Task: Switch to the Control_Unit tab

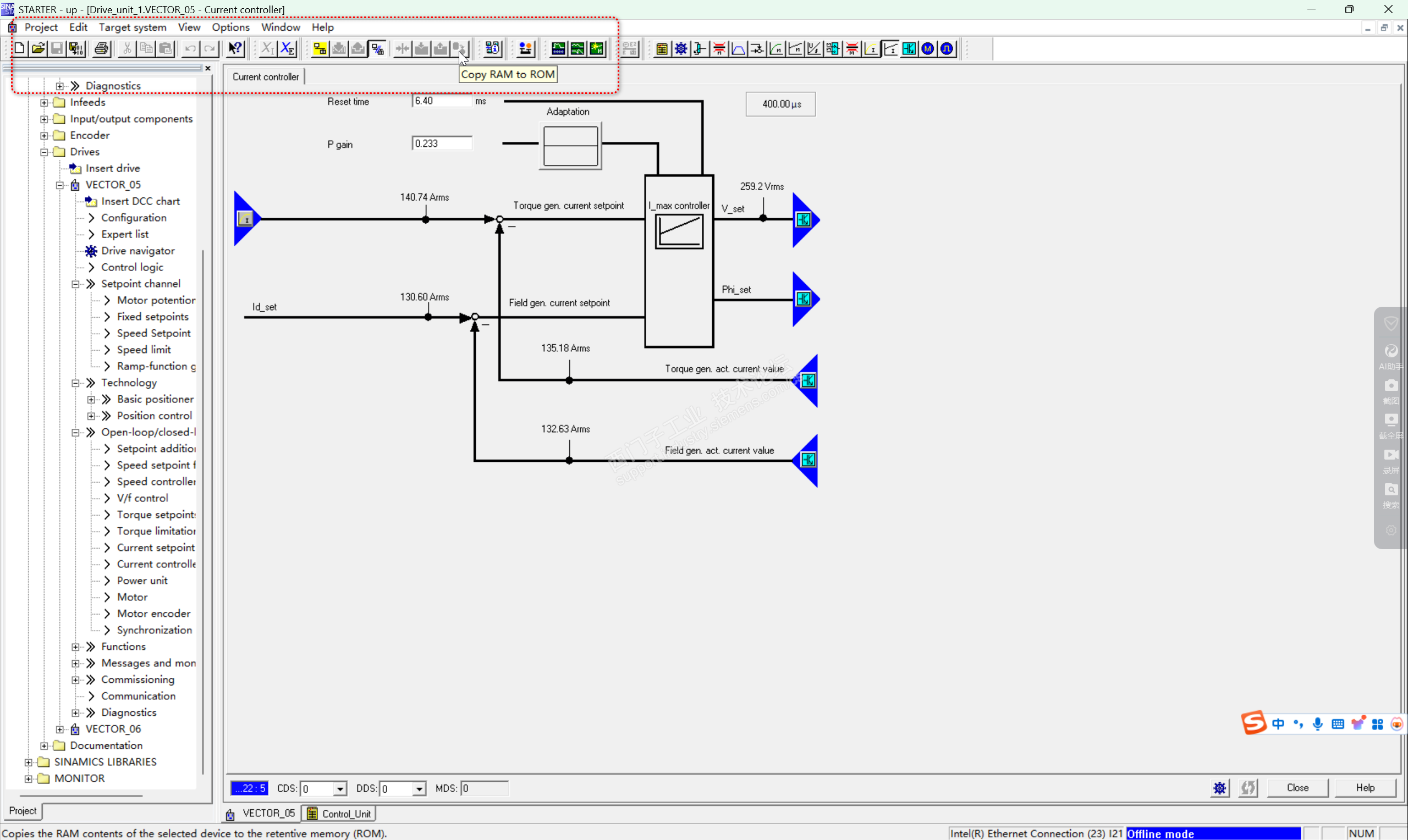Action: click(339, 814)
